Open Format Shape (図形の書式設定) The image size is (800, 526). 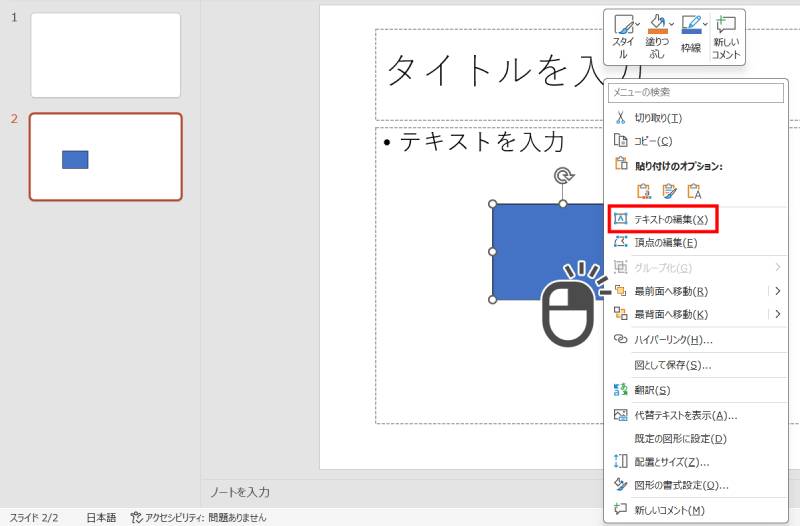696,485
